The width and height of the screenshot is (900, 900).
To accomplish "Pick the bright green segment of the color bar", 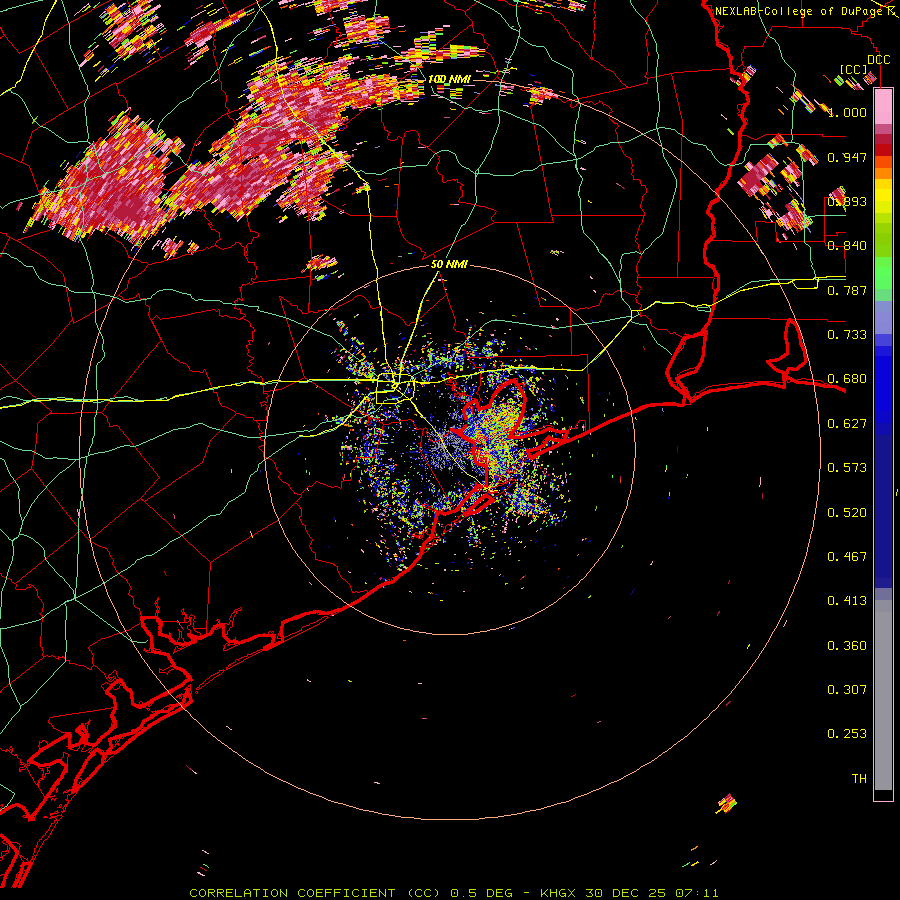I will pyautogui.click(x=883, y=273).
